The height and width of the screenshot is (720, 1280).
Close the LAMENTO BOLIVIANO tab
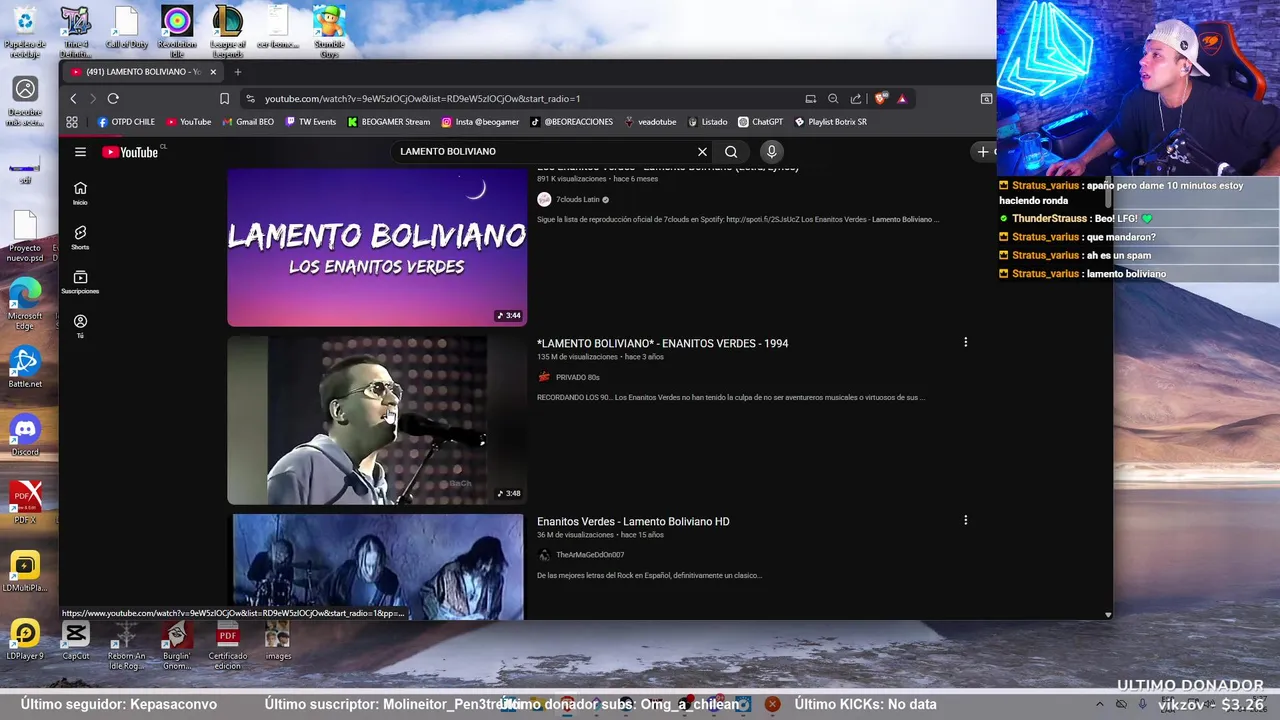tap(212, 72)
